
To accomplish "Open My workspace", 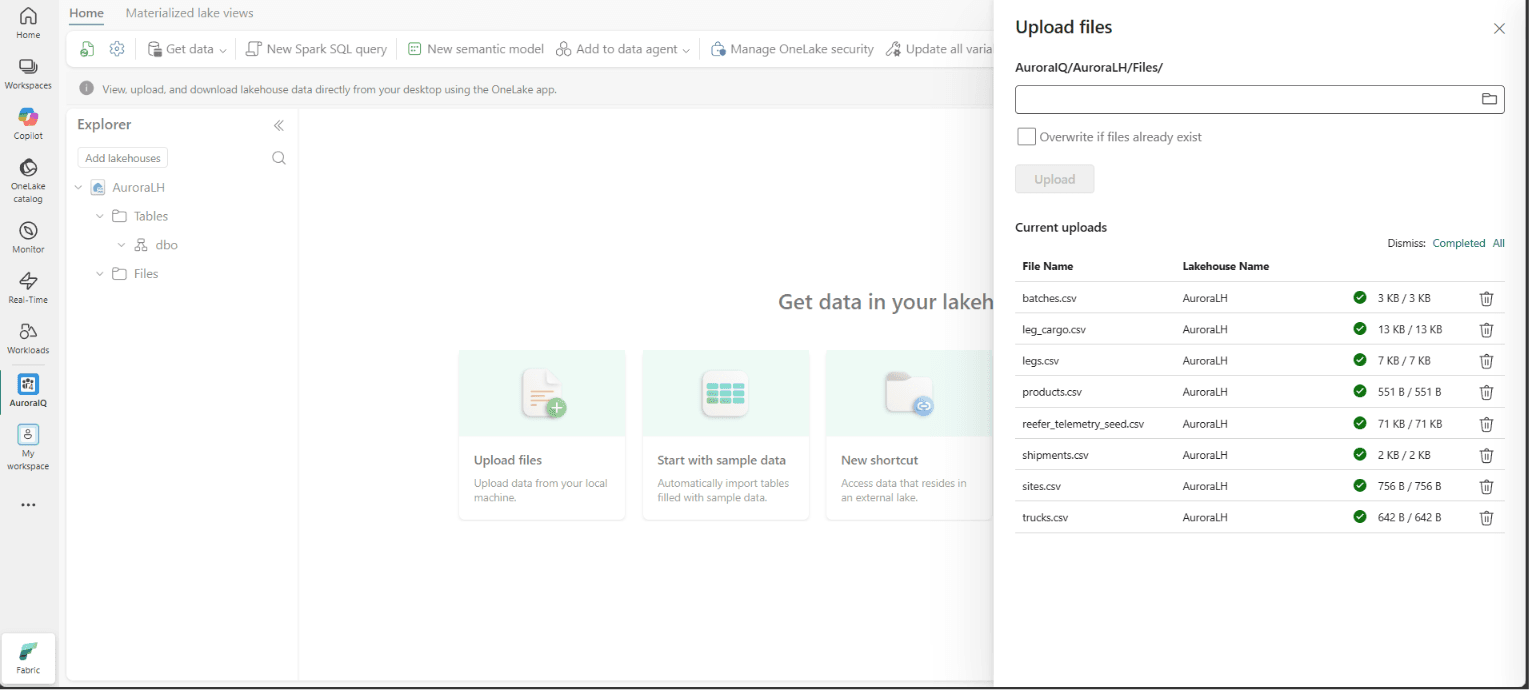I will (x=28, y=447).
